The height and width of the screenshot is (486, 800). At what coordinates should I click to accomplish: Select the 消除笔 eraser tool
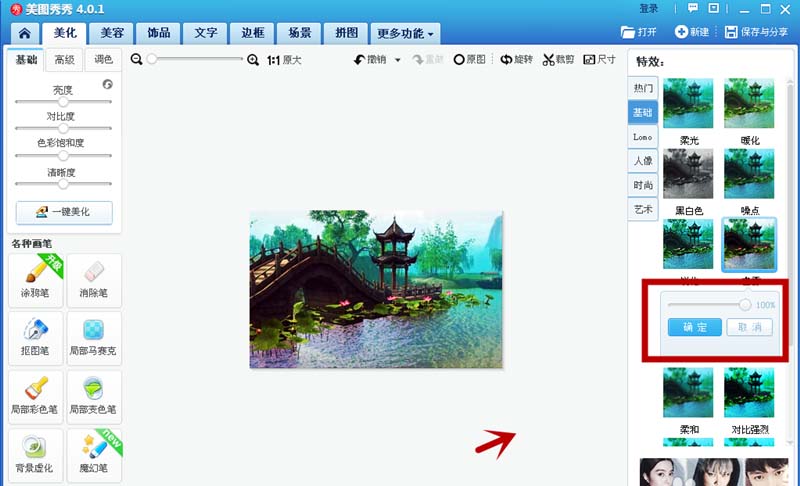(x=94, y=280)
